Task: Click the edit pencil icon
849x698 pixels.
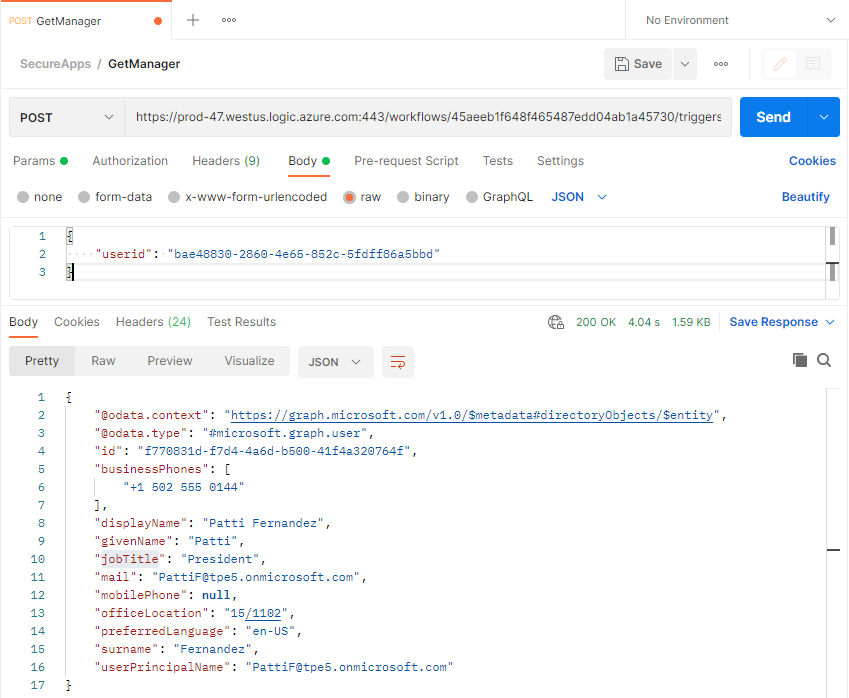Action: tap(779, 64)
